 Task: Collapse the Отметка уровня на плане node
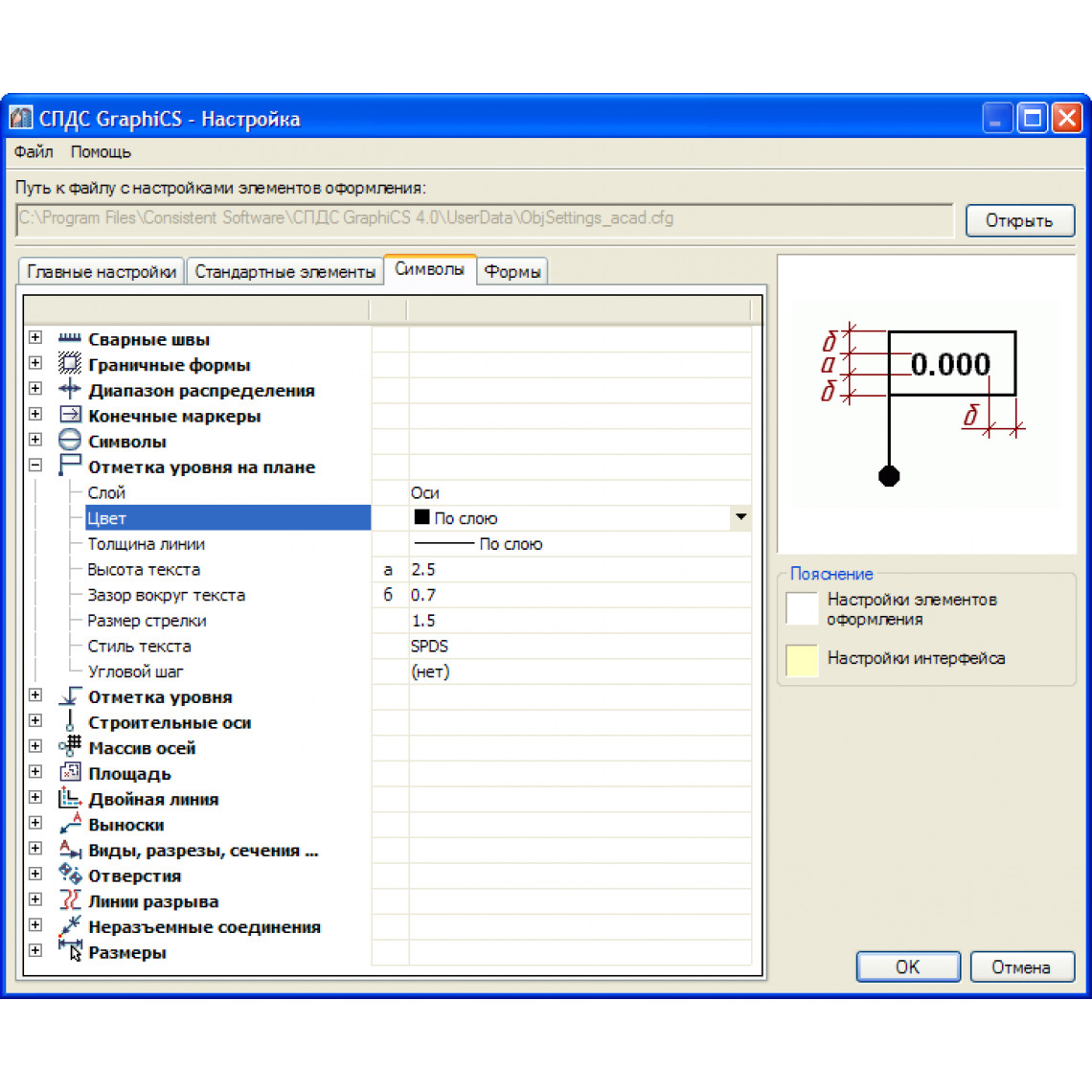click(x=35, y=466)
